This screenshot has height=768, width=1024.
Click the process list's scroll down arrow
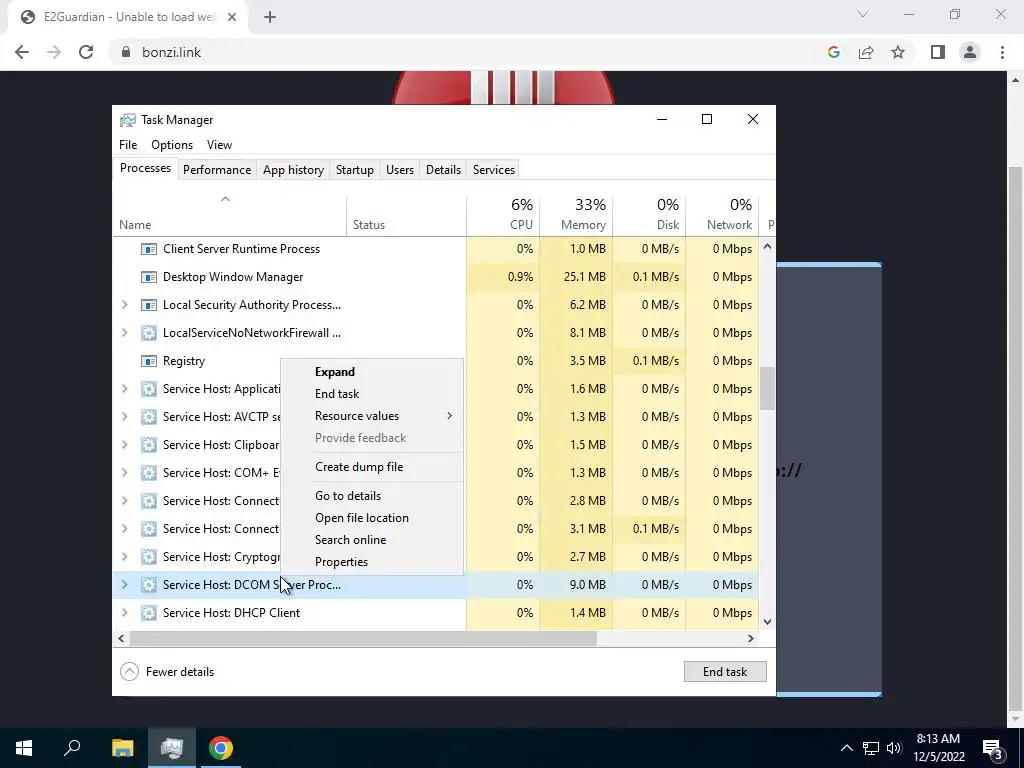pos(767,622)
